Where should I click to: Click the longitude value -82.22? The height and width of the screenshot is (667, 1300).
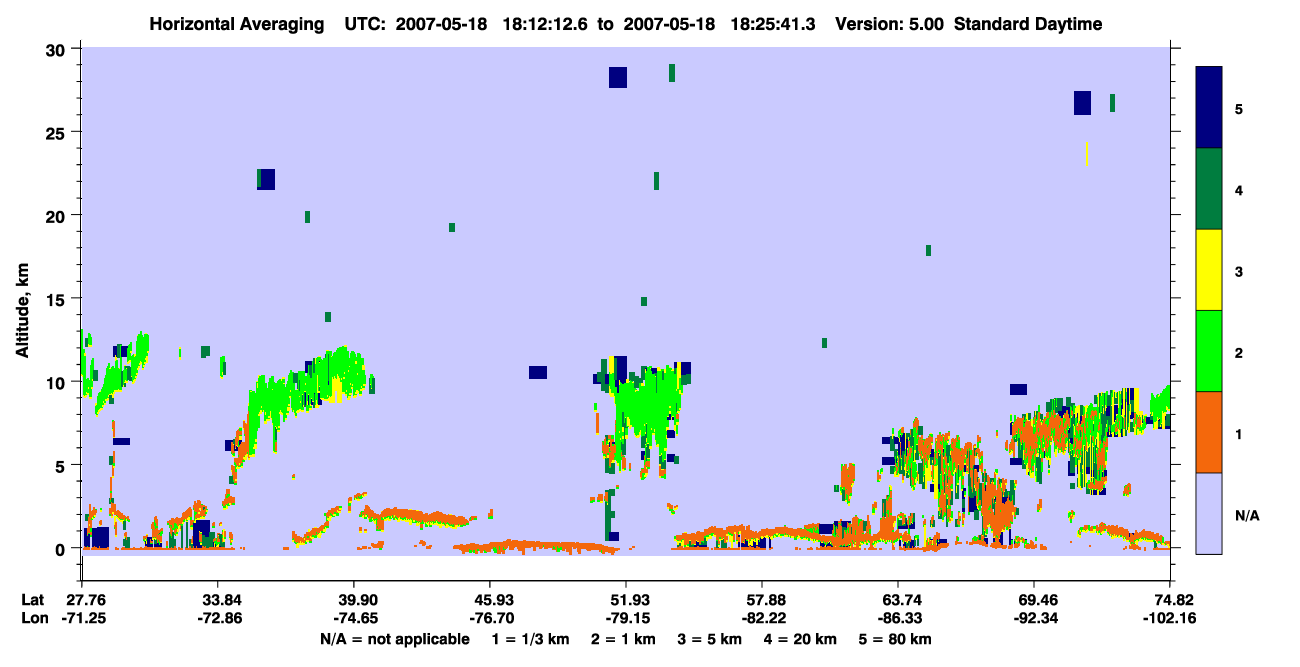coord(762,618)
